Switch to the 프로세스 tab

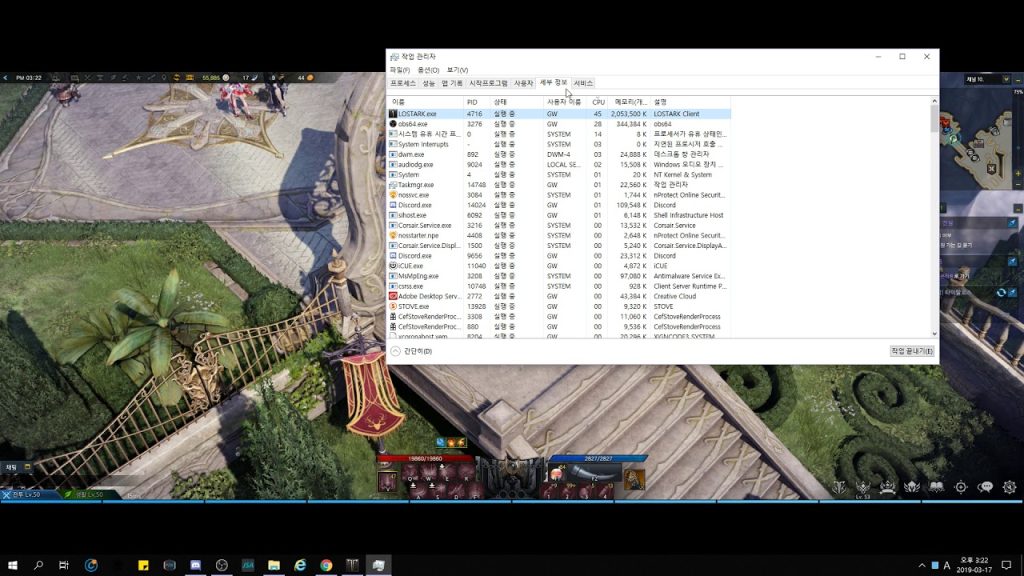coord(403,83)
